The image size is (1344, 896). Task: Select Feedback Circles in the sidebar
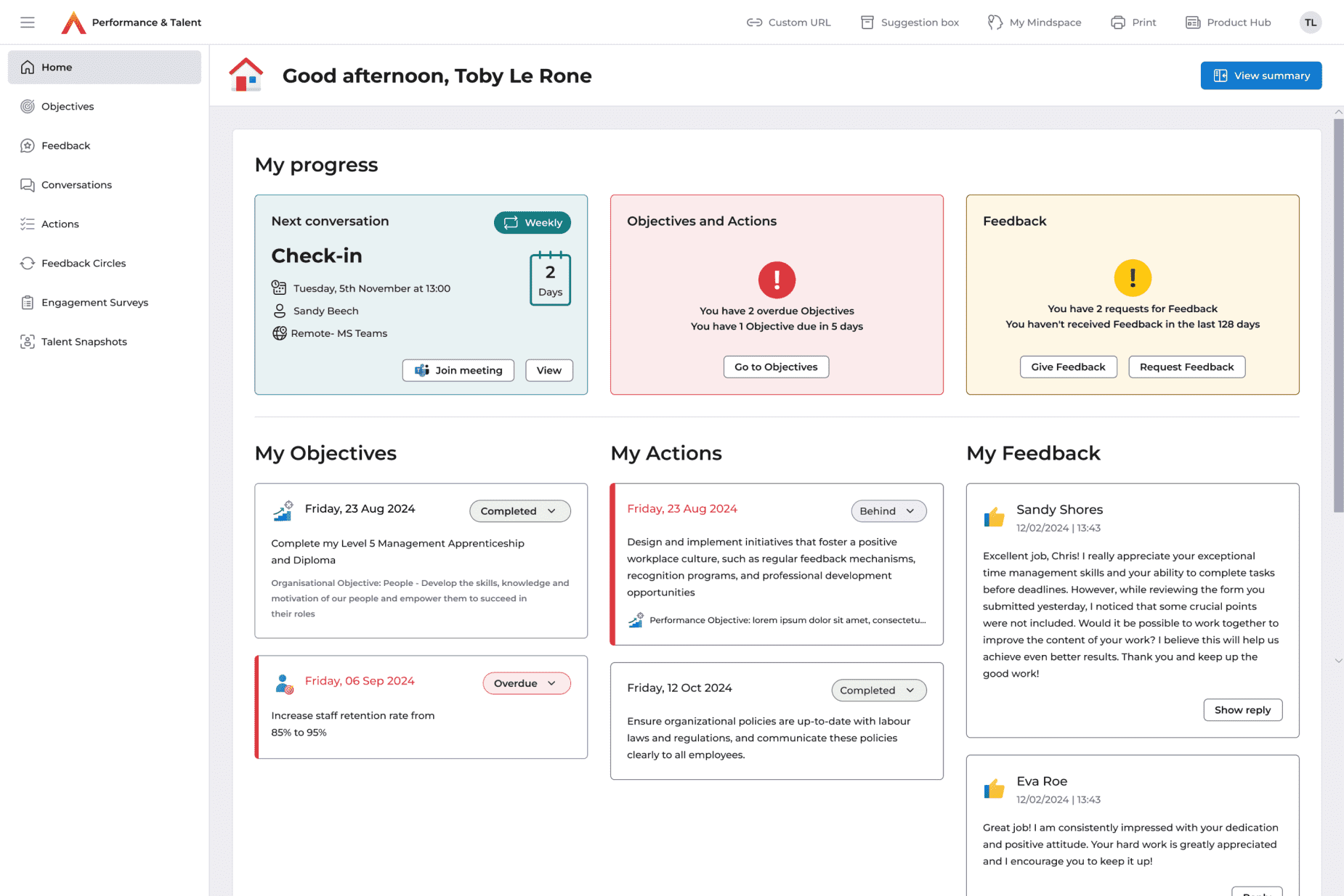(x=84, y=264)
